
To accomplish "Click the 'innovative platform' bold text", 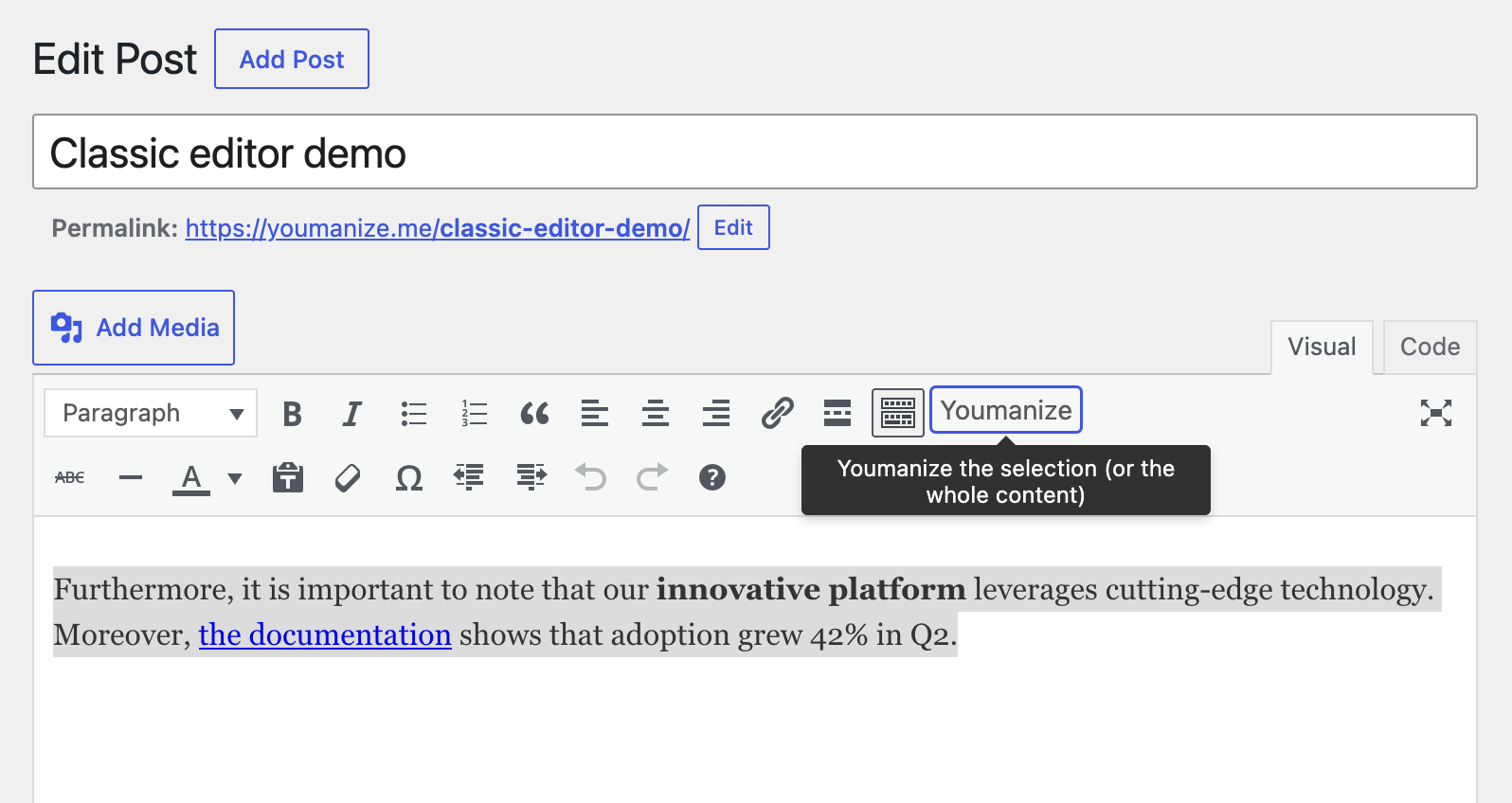I will coord(811,589).
